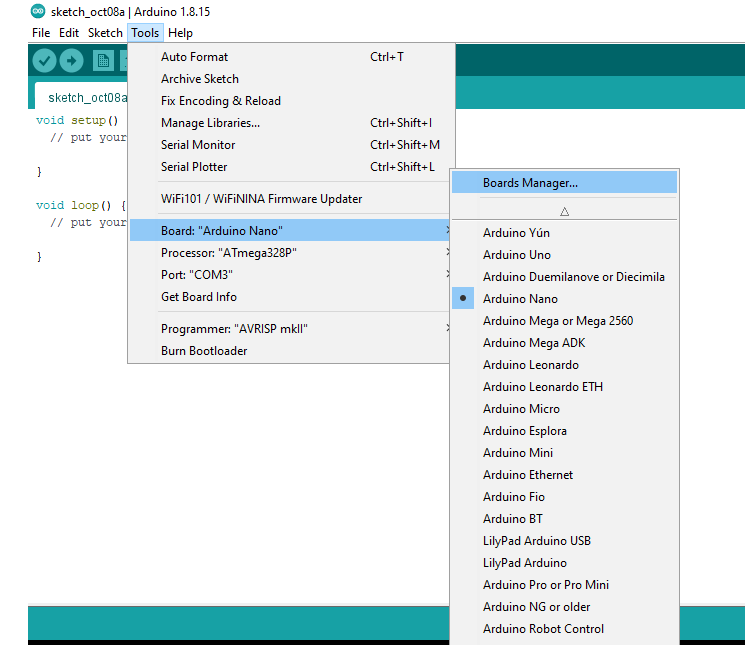
Task: Select the Arduino Ethernet board
Action: [x=564, y=474]
